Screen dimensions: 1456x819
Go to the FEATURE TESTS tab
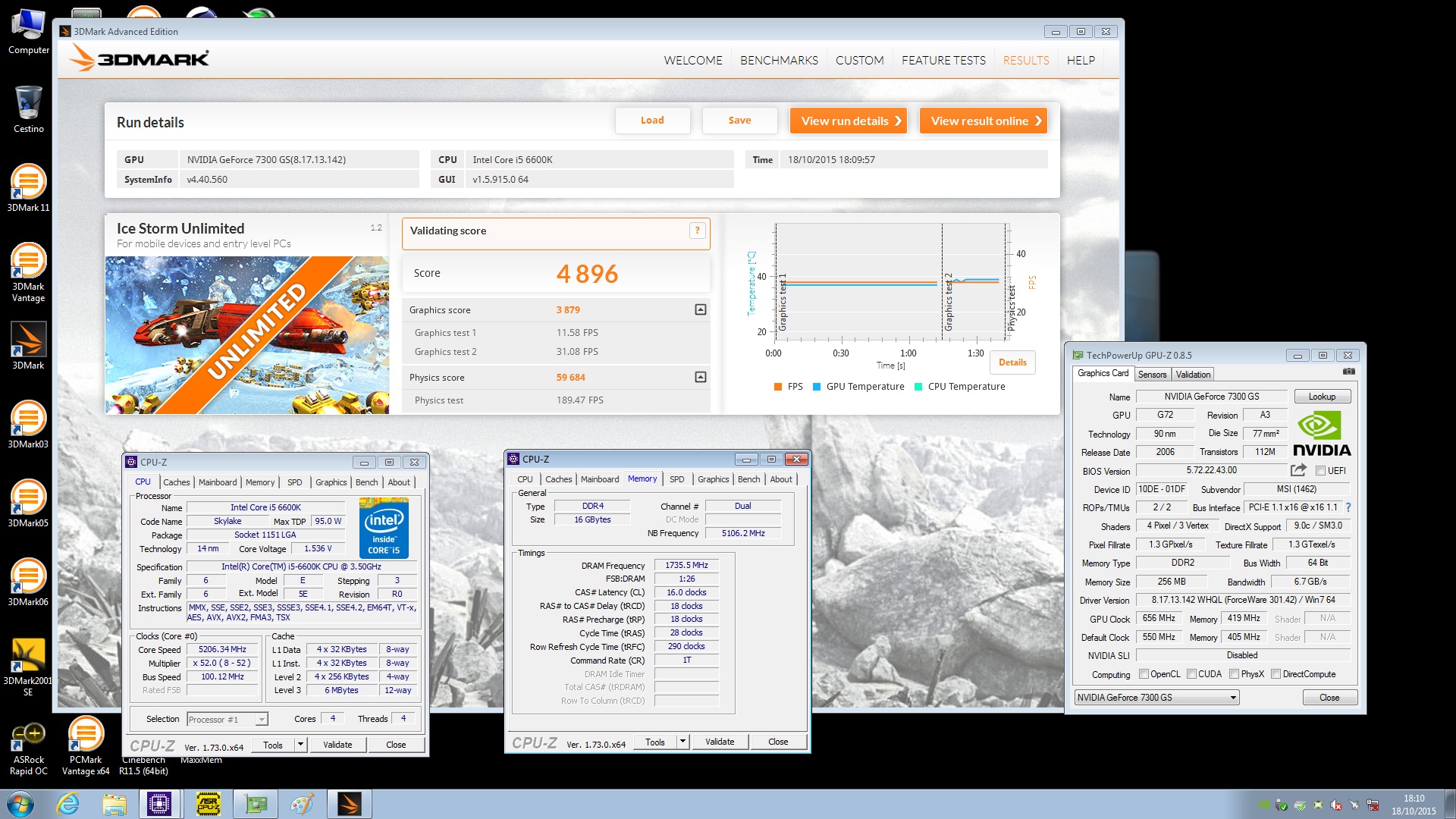[943, 60]
